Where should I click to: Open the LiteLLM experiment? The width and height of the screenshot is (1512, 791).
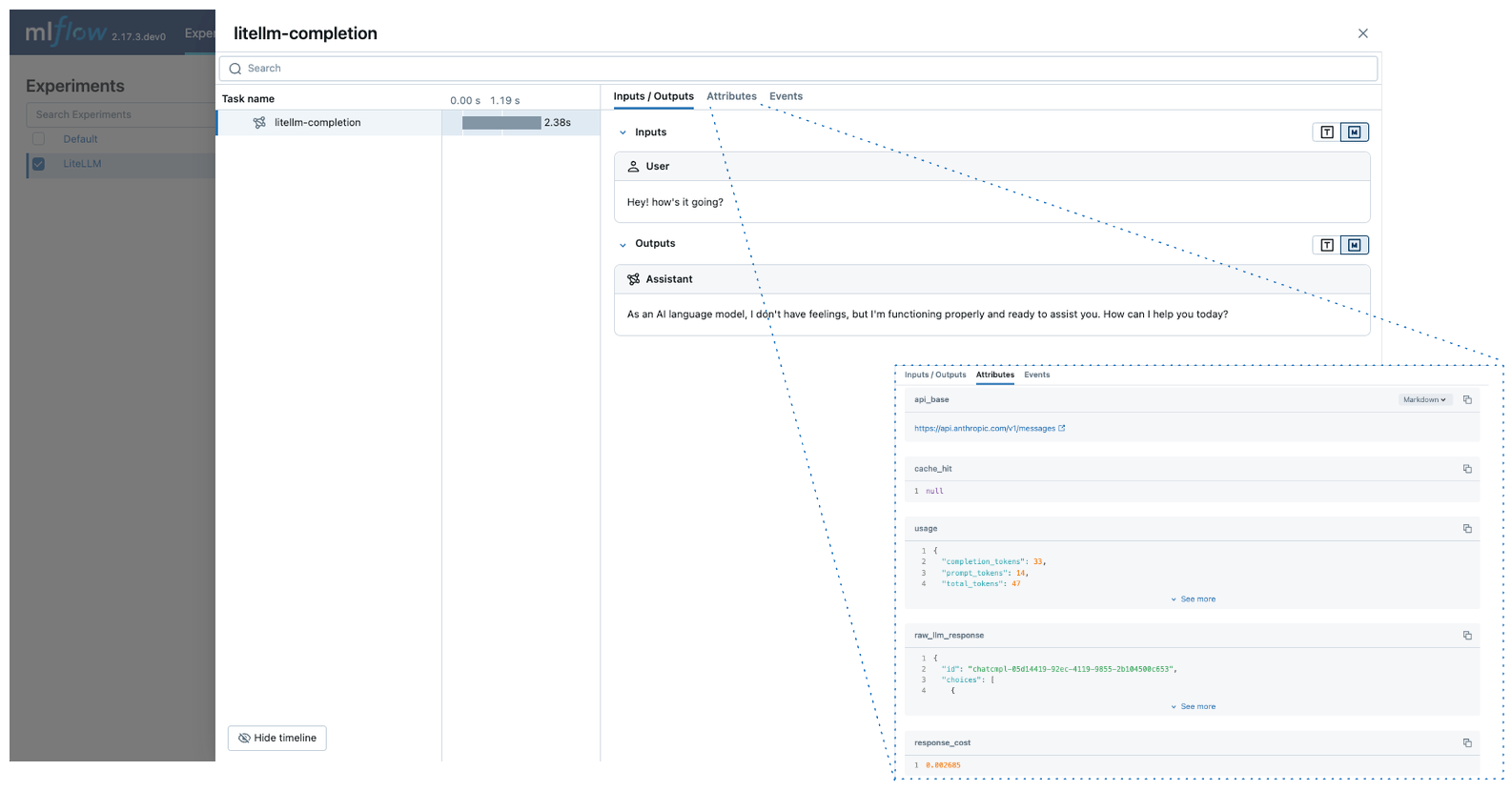pyautogui.click(x=82, y=164)
